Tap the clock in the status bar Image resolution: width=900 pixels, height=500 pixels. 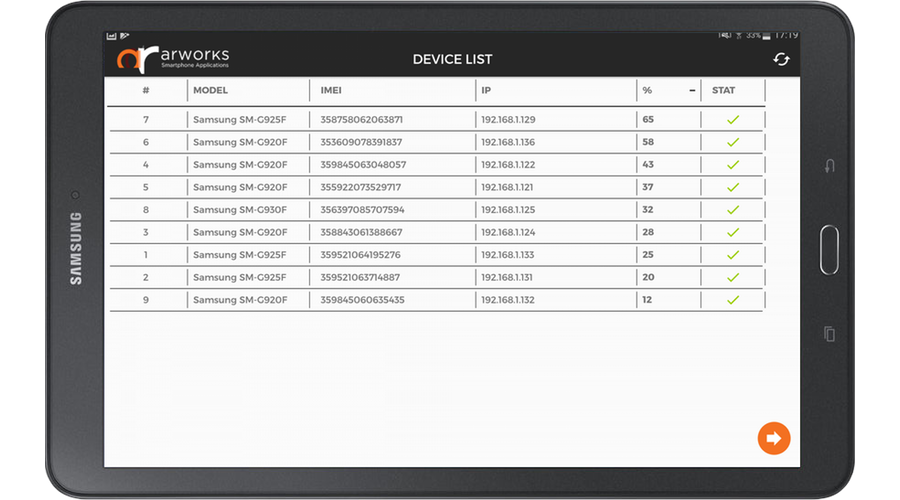tap(786, 36)
